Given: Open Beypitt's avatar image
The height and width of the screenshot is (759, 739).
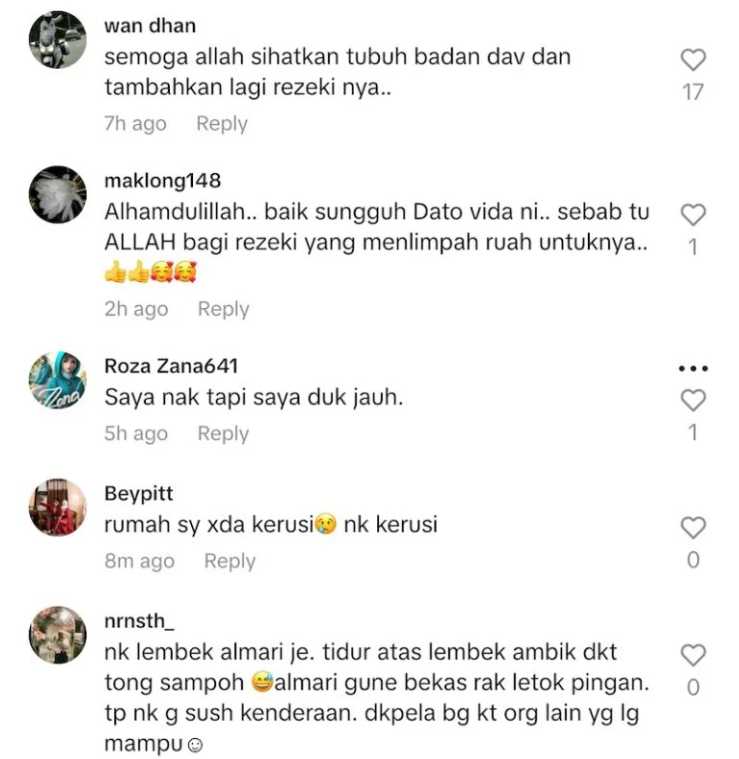Looking at the screenshot, I should tap(58, 507).
